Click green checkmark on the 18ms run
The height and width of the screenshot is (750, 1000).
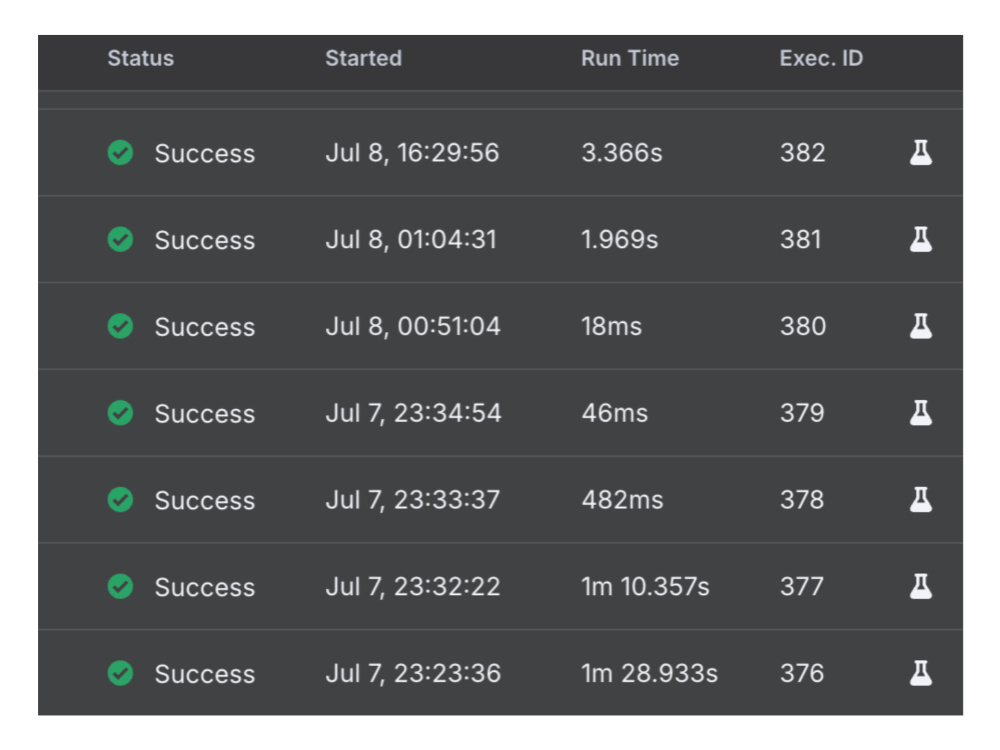pos(121,327)
